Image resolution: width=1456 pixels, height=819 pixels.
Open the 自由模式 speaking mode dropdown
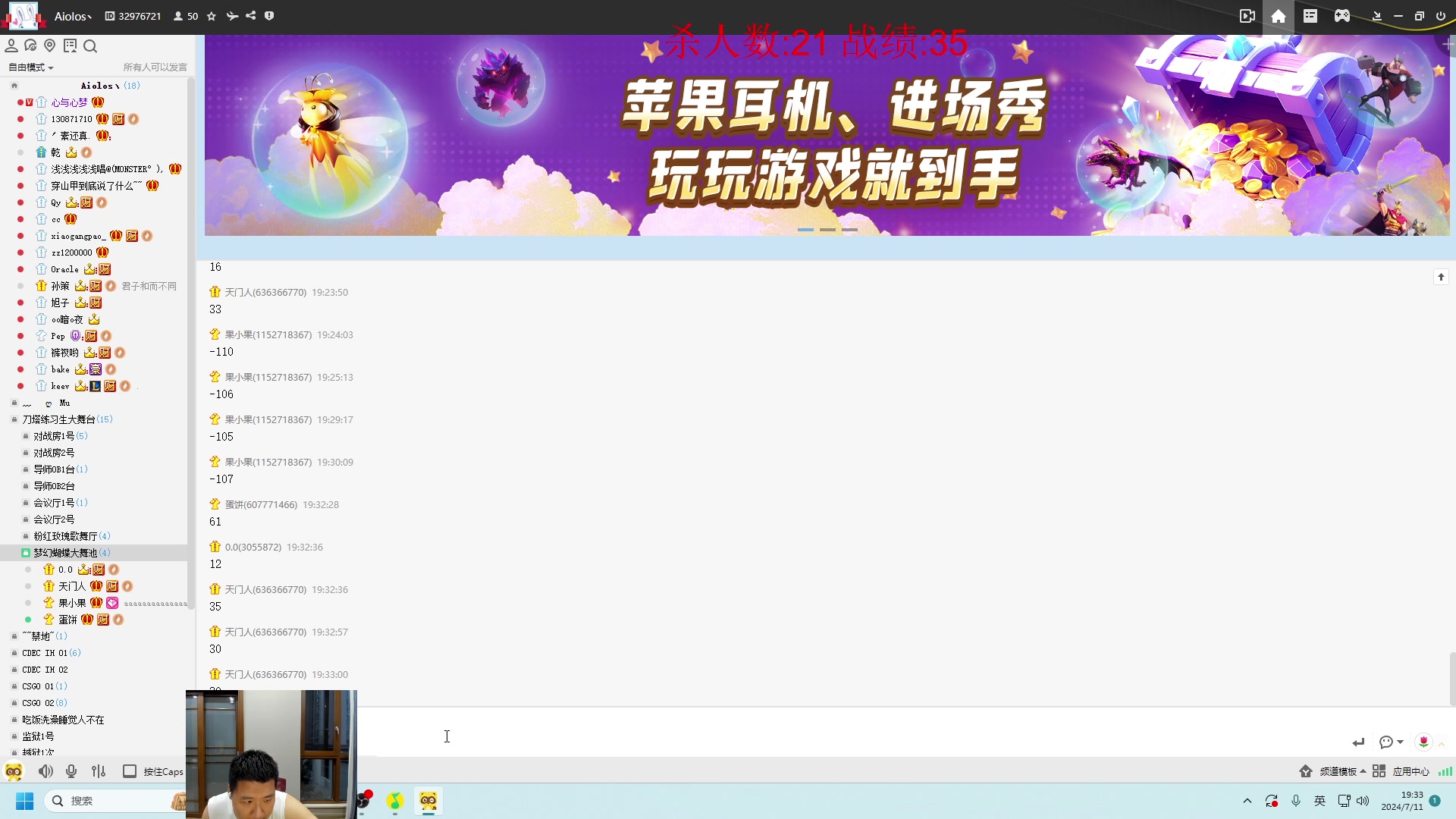pyautogui.click(x=31, y=67)
